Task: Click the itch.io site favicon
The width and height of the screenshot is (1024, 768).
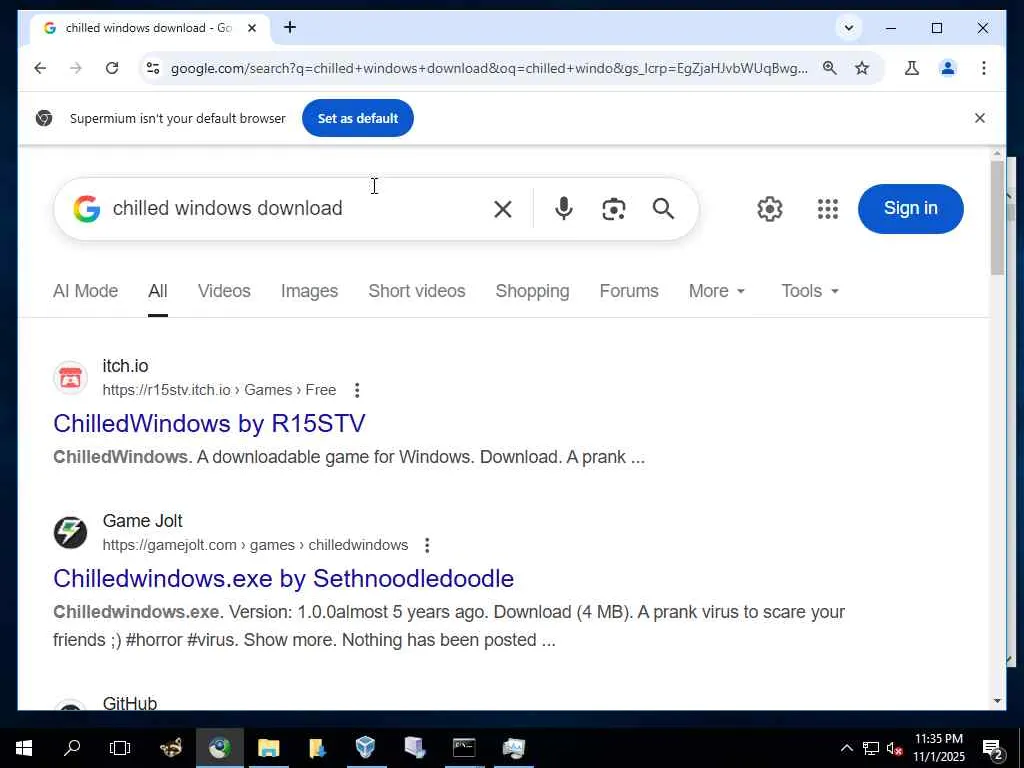Action: point(70,378)
